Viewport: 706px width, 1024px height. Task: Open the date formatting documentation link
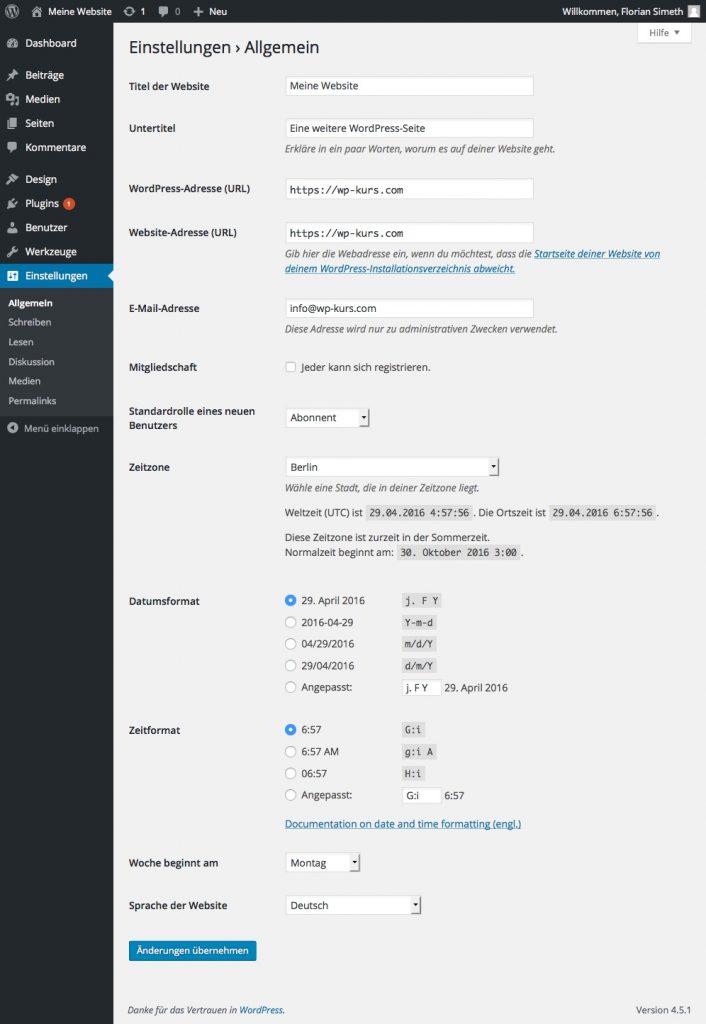[406, 823]
